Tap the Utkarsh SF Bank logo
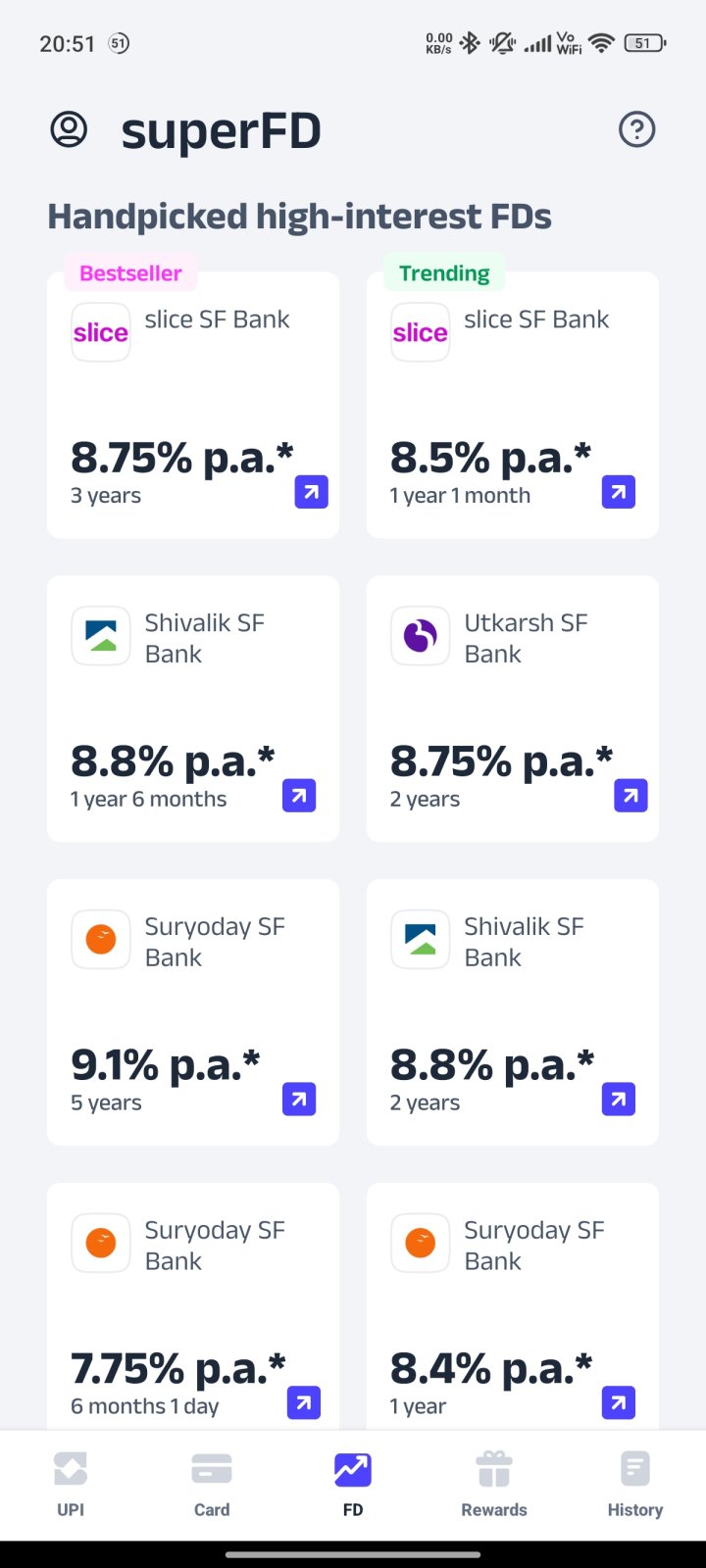 (421, 636)
